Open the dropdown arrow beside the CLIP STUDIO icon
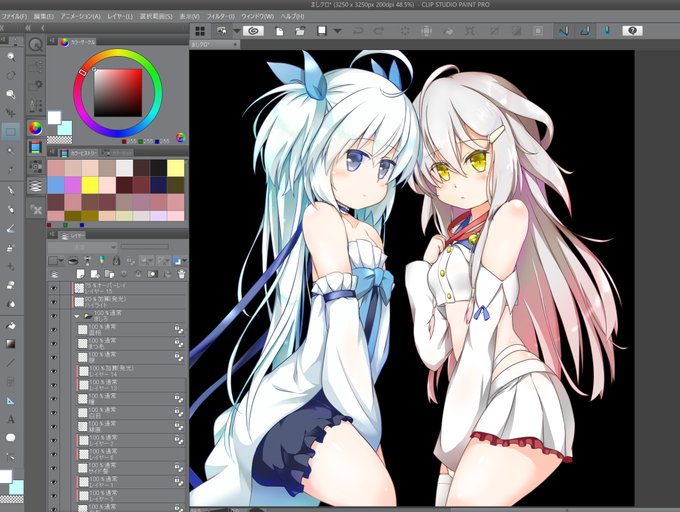680x512 pixels. tap(237, 31)
